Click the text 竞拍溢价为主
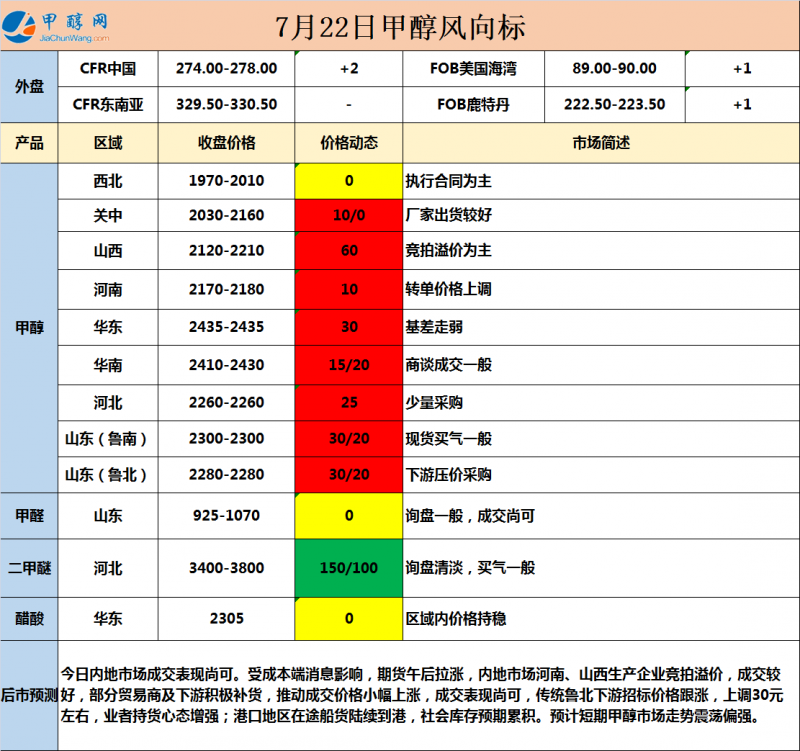This screenshot has width=800, height=751. click(x=448, y=250)
